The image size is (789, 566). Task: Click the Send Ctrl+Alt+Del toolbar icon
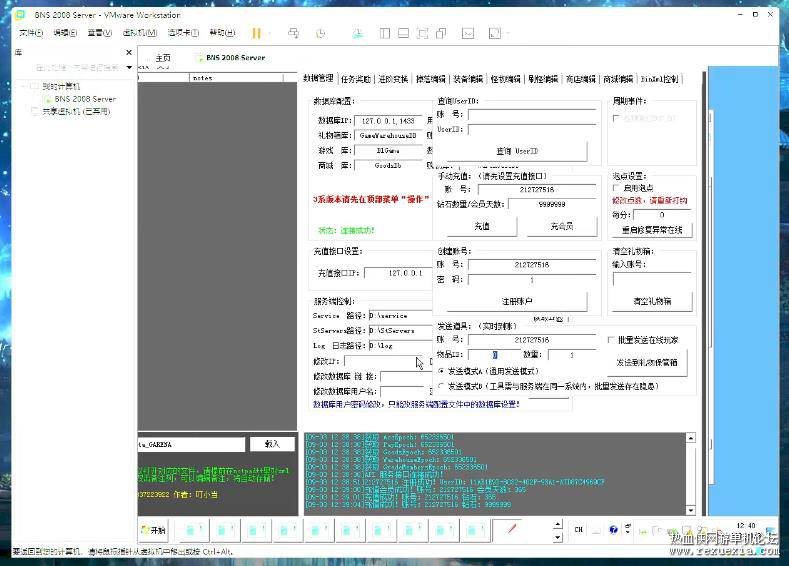[293, 33]
